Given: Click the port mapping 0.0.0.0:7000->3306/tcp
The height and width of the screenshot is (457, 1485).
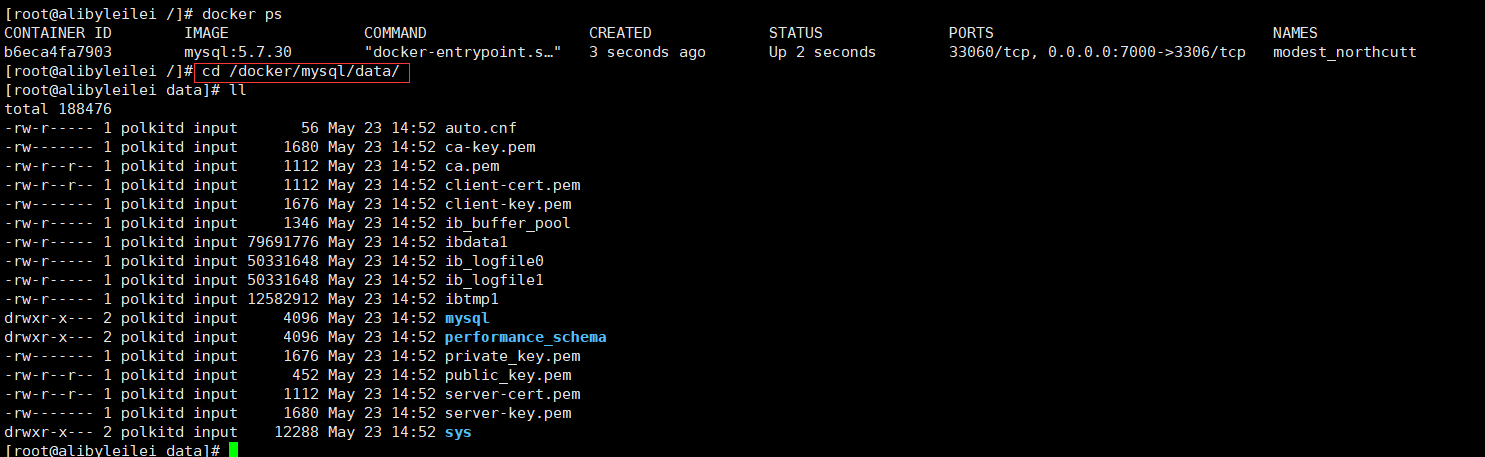Looking at the screenshot, I should pos(1147,52).
